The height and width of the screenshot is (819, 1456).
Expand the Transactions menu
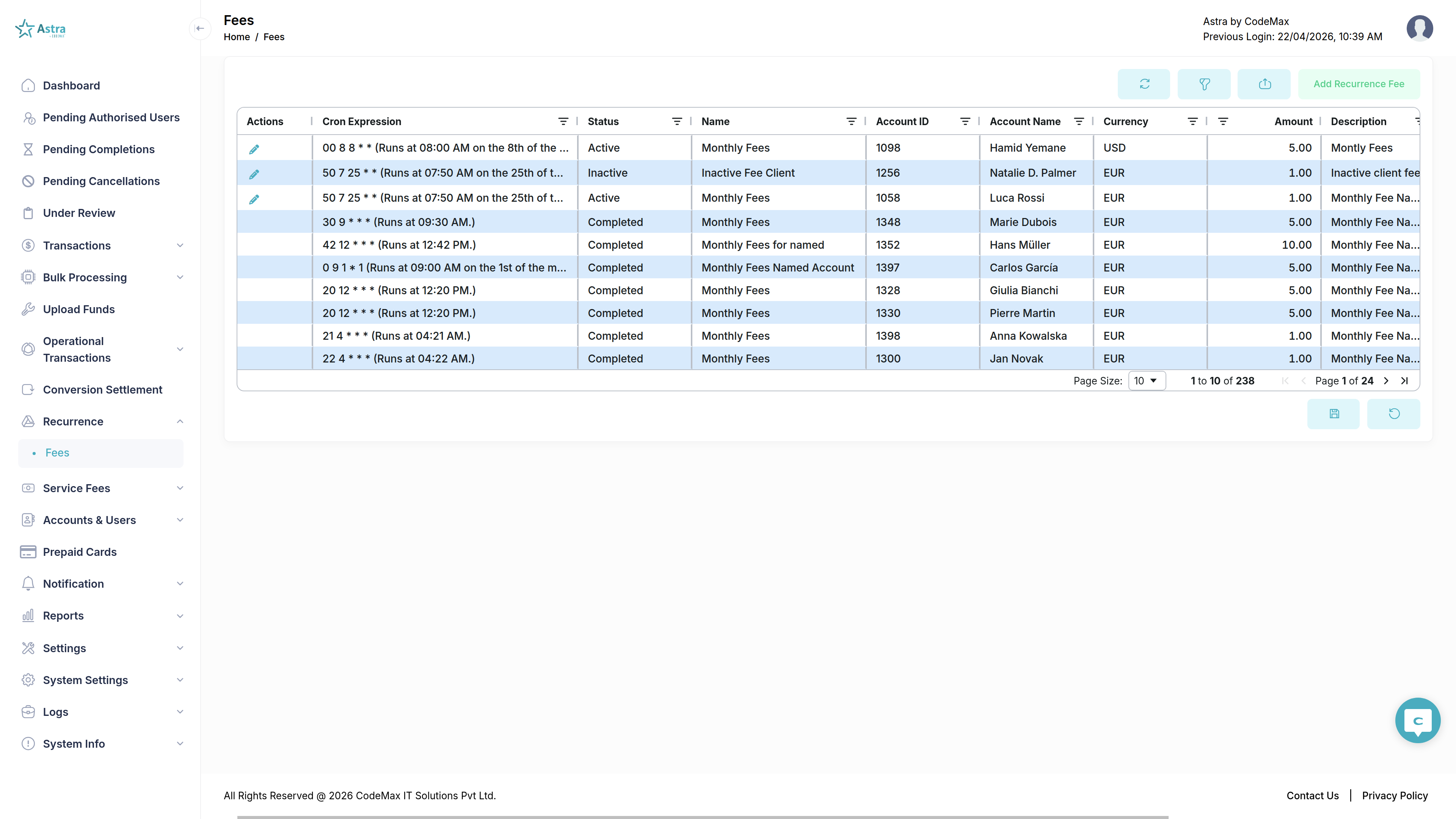click(x=102, y=245)
